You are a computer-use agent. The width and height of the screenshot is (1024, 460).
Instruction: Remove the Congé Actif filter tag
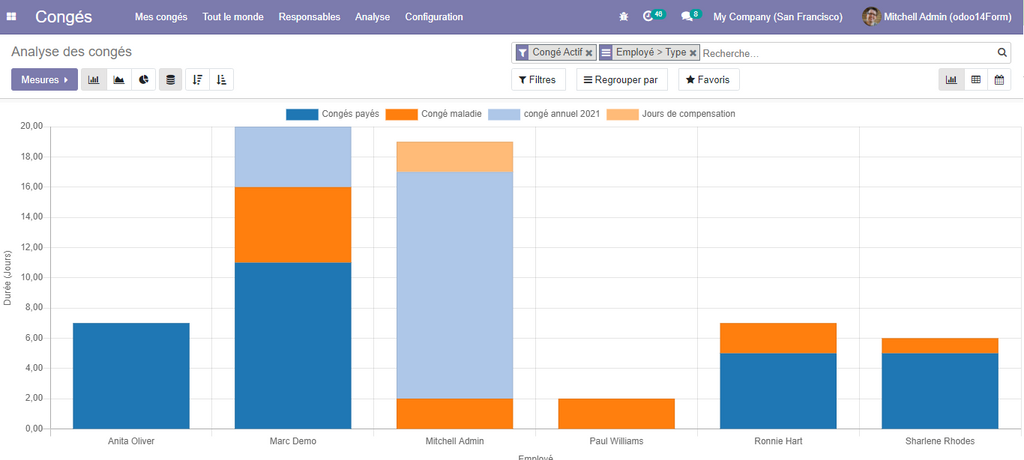(589, 53)
